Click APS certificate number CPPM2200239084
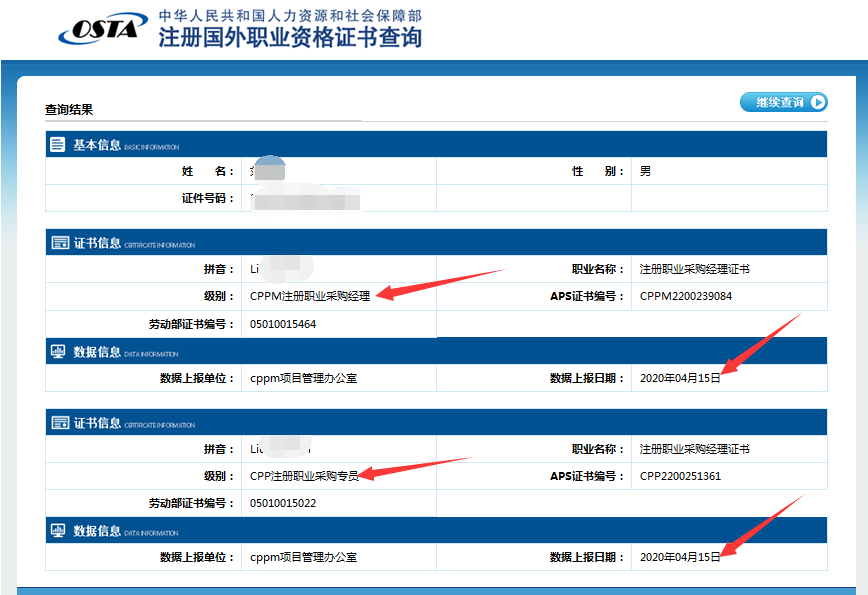Viewport: 868px width, 595px height. coord(685,297)
